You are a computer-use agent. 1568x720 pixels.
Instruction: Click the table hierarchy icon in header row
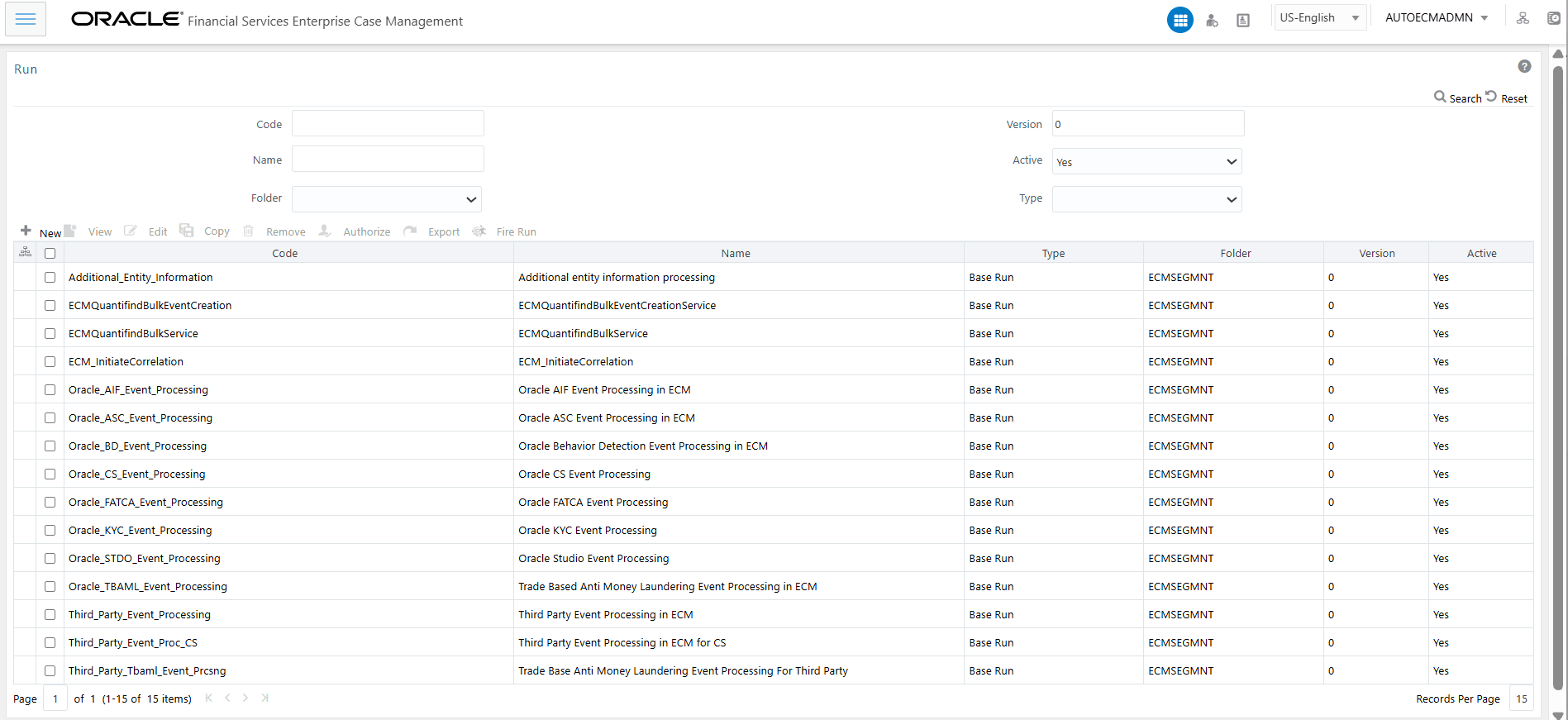pos(26,252)
